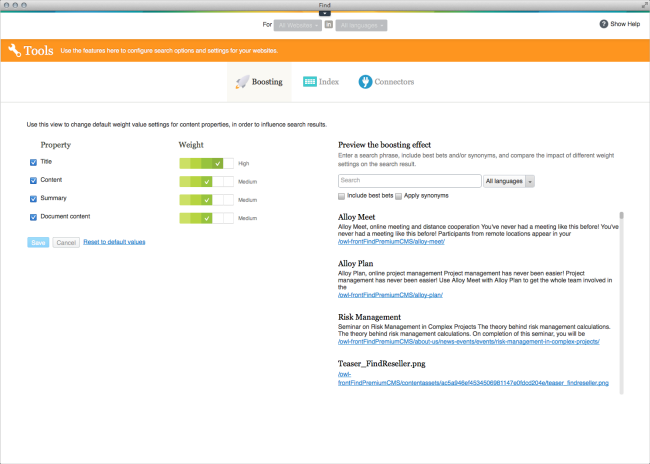Adjust the Content weight slider
Image resolution: width=650 pixels, height=464 pixels.
click(206, 180)
